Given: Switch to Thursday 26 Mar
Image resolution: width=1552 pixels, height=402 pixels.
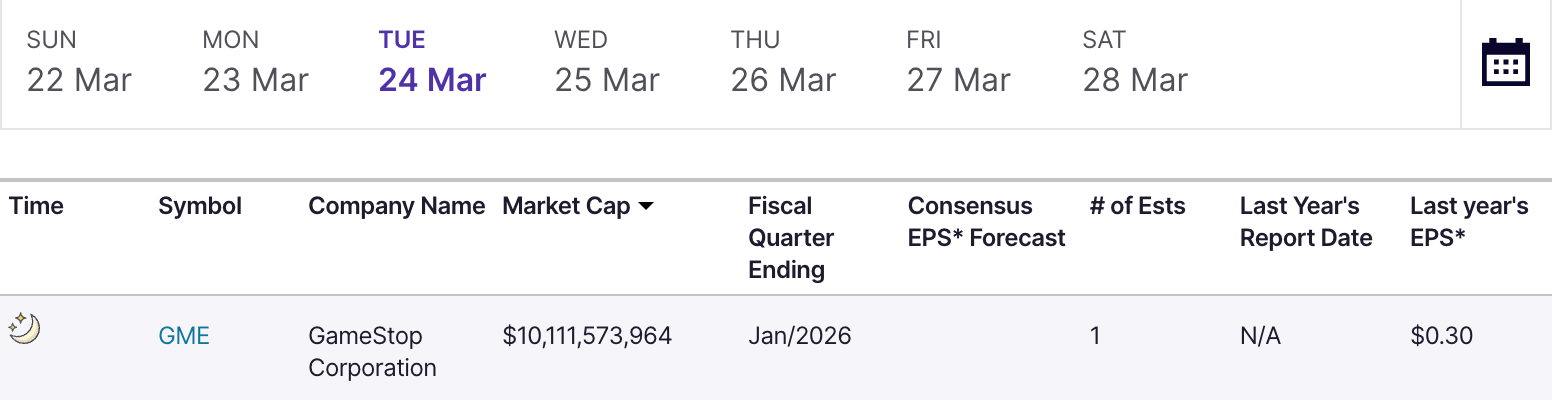Looking at the screenshot, I should pos(783,62).
